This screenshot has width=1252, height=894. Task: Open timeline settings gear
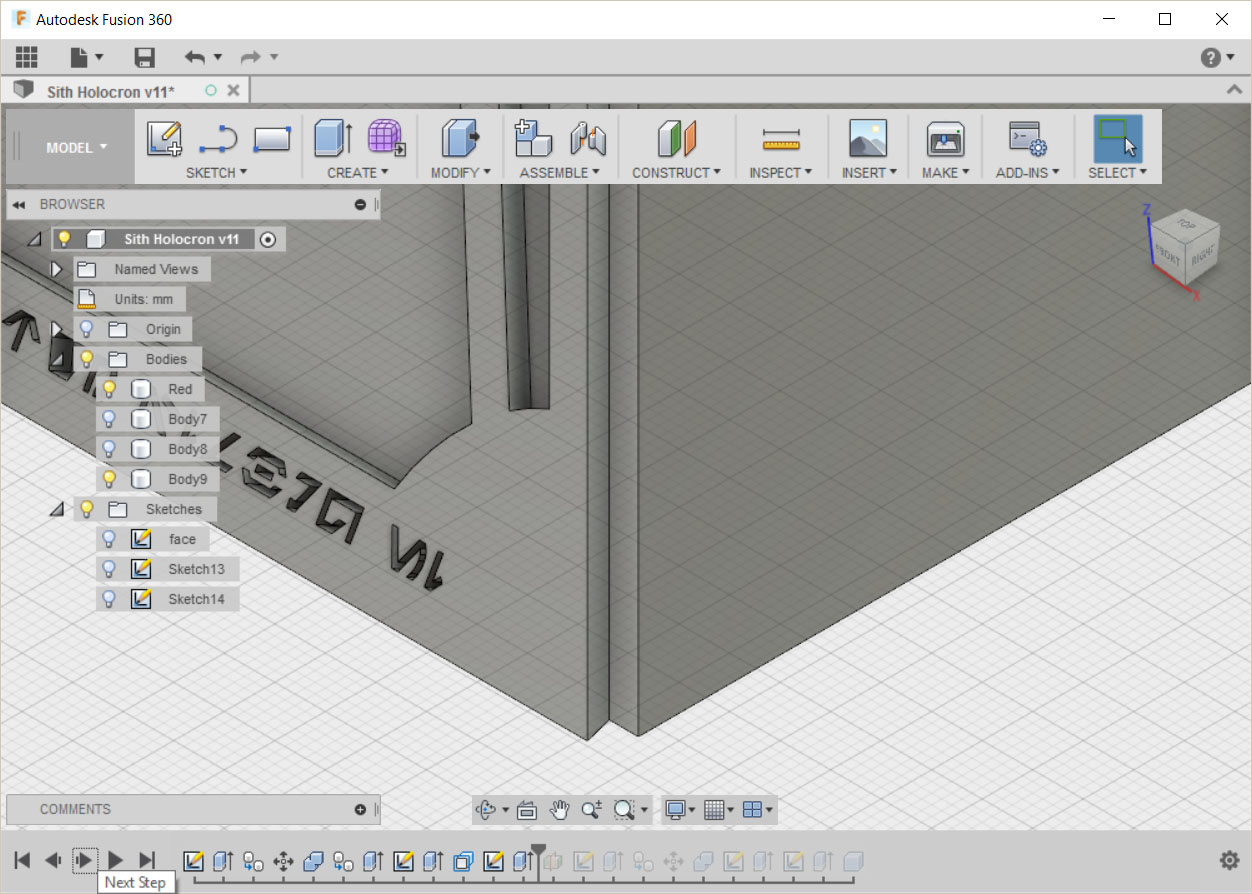point(1229,860)
